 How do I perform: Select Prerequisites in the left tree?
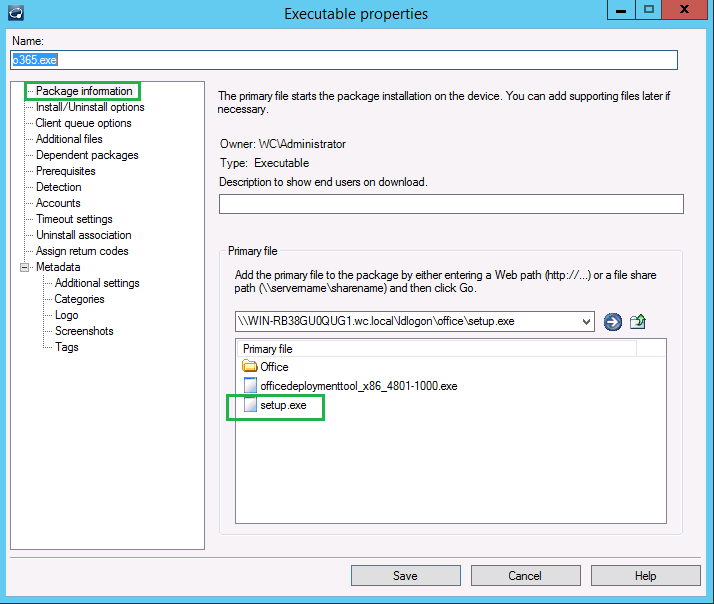coord(66,171)
